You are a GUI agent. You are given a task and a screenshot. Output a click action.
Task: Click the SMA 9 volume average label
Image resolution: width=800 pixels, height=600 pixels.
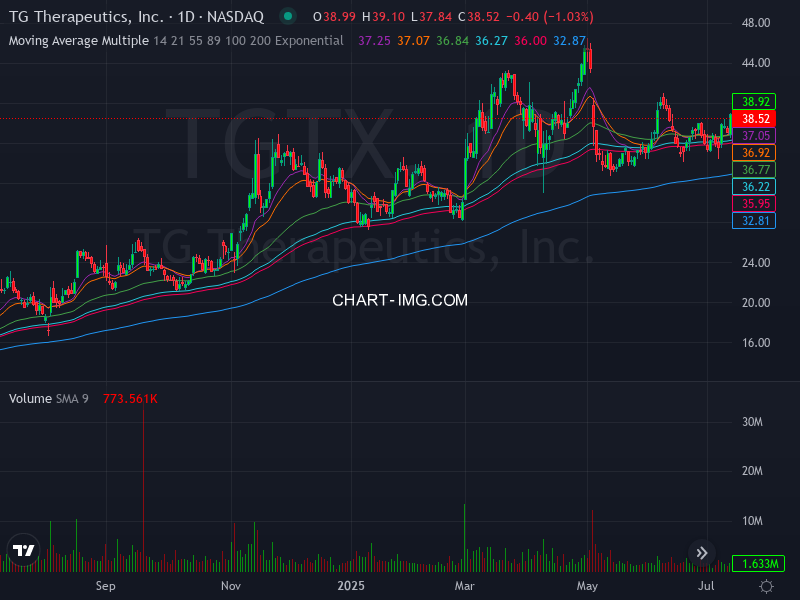73,398
